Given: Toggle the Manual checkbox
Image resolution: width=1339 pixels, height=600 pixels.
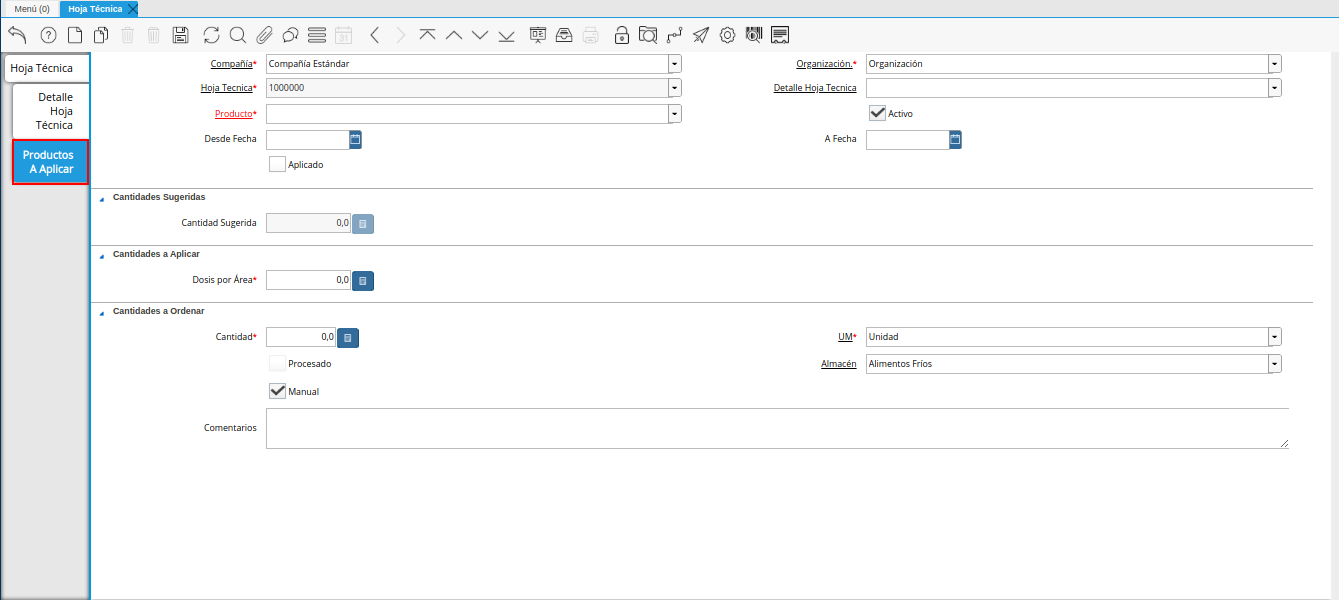Looking at the screenshot, I should 277,391.
